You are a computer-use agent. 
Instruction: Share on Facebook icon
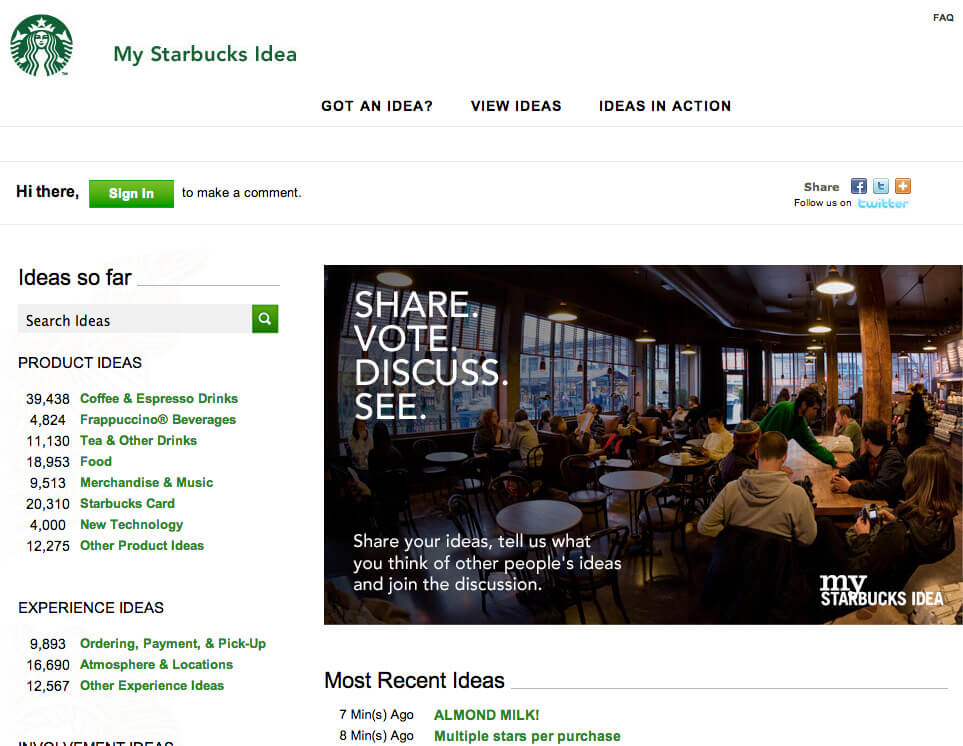click(859, 186)
